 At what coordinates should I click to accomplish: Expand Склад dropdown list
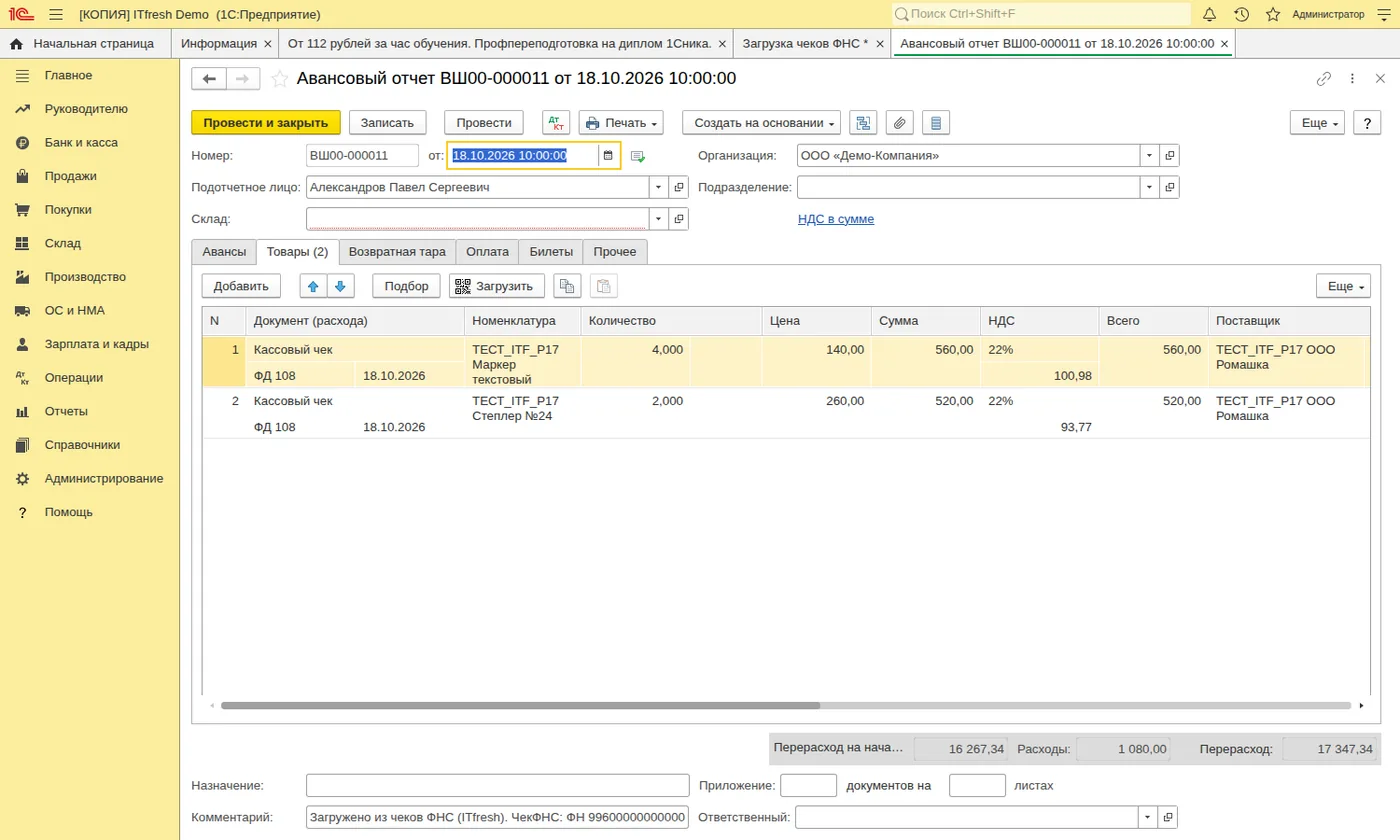click(x=659, y=218)
